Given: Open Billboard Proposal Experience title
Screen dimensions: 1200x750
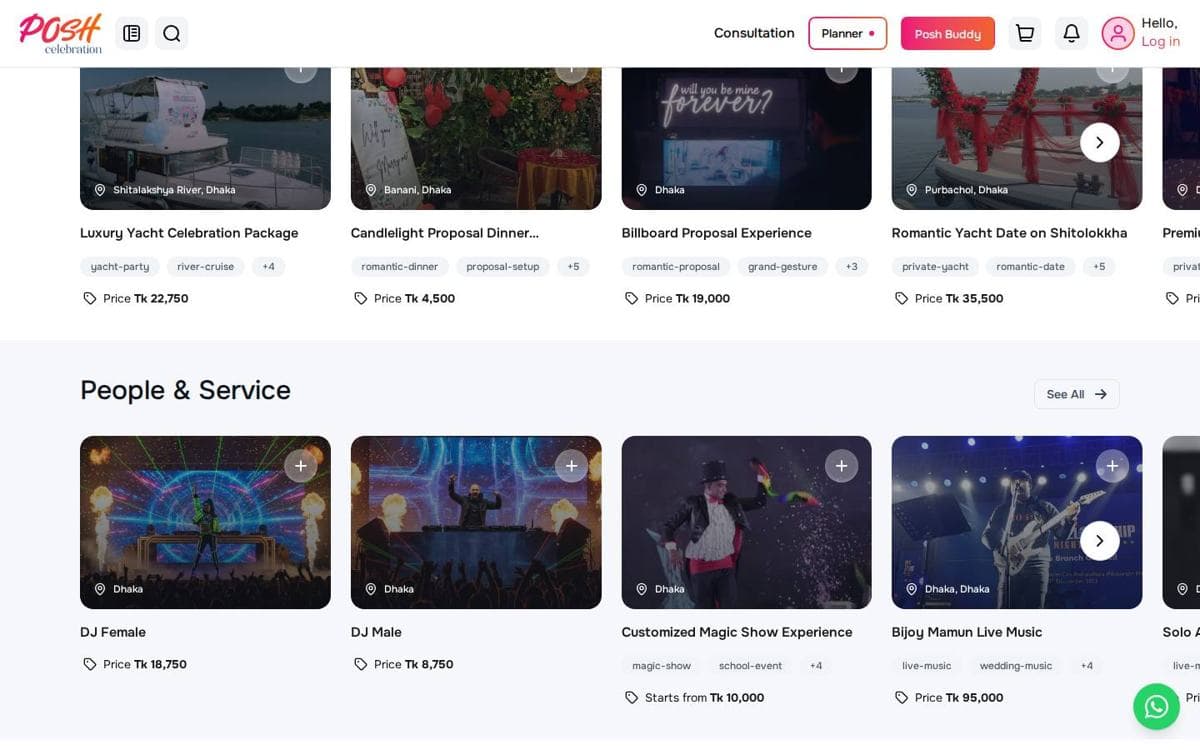Looking at the screenshot, I should pos(717,233).
